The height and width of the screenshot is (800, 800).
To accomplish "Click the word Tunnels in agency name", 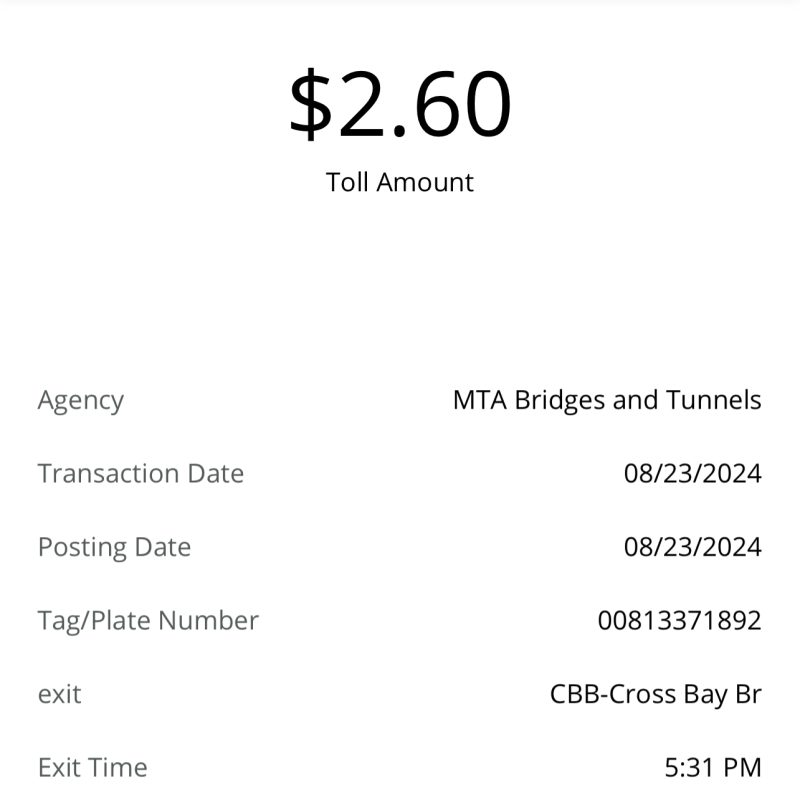I will click(x=714, y=400).
